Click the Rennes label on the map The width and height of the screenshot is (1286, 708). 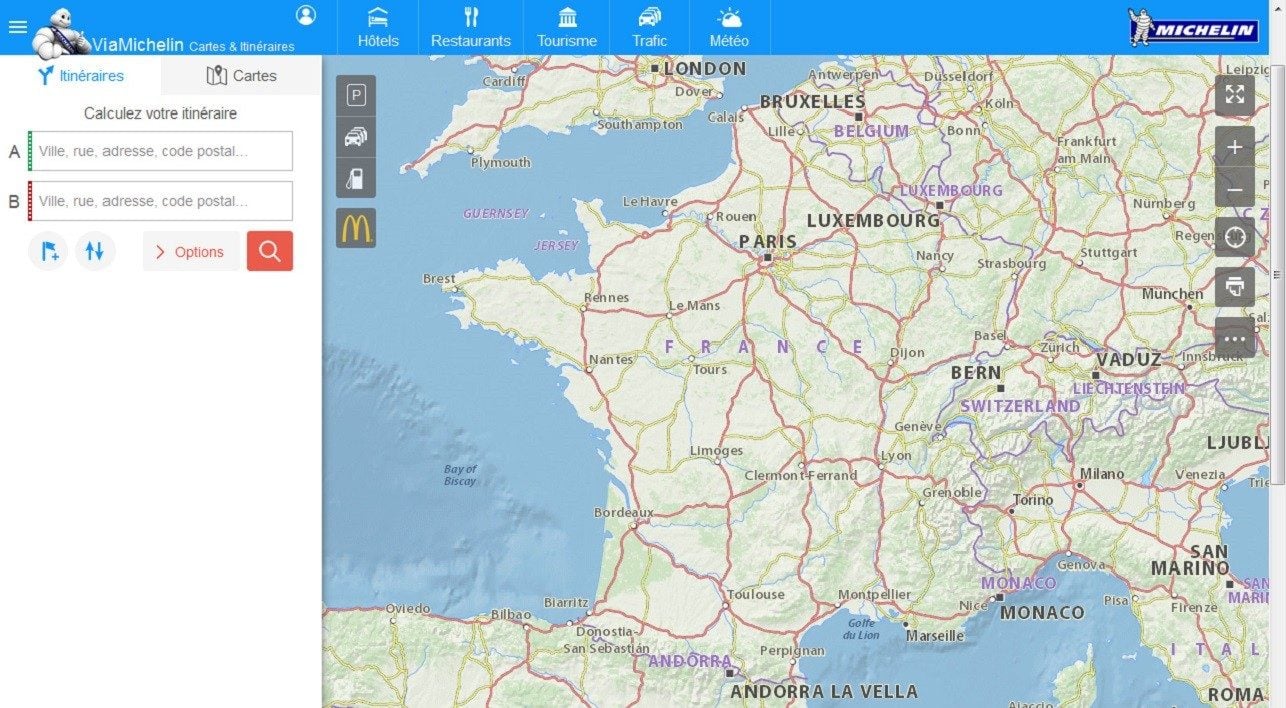(606, 297)
